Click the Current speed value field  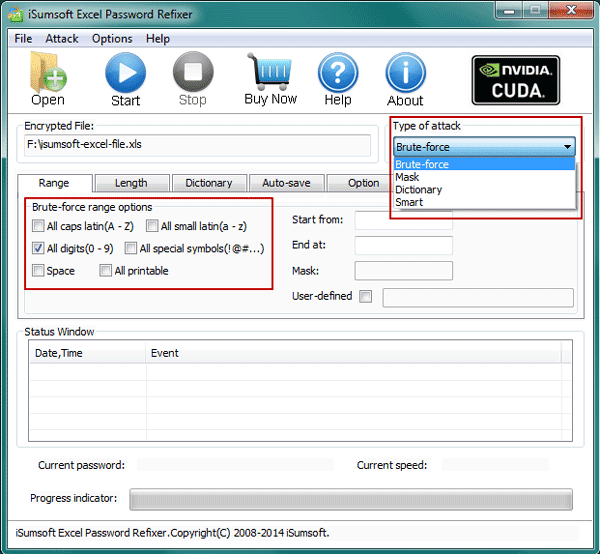495,465
